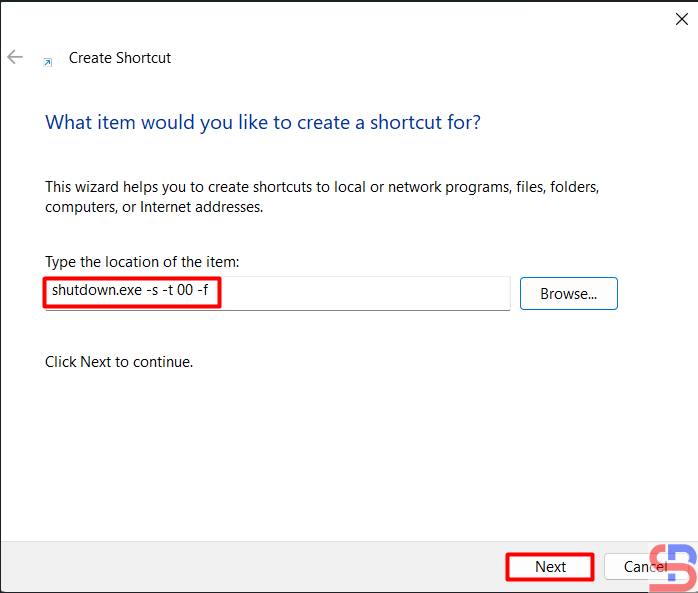Open the Browse... file picker
The image size is (698, 593).
point(568,294)
